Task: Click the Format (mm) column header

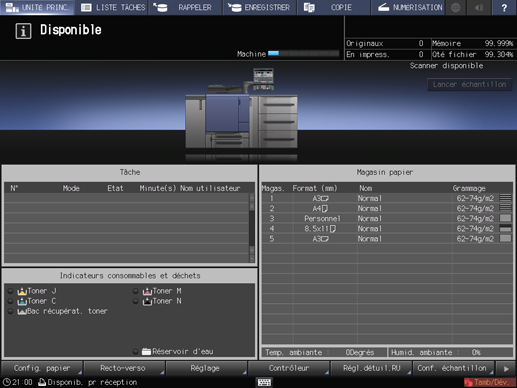Action: [x=315, y=188]
